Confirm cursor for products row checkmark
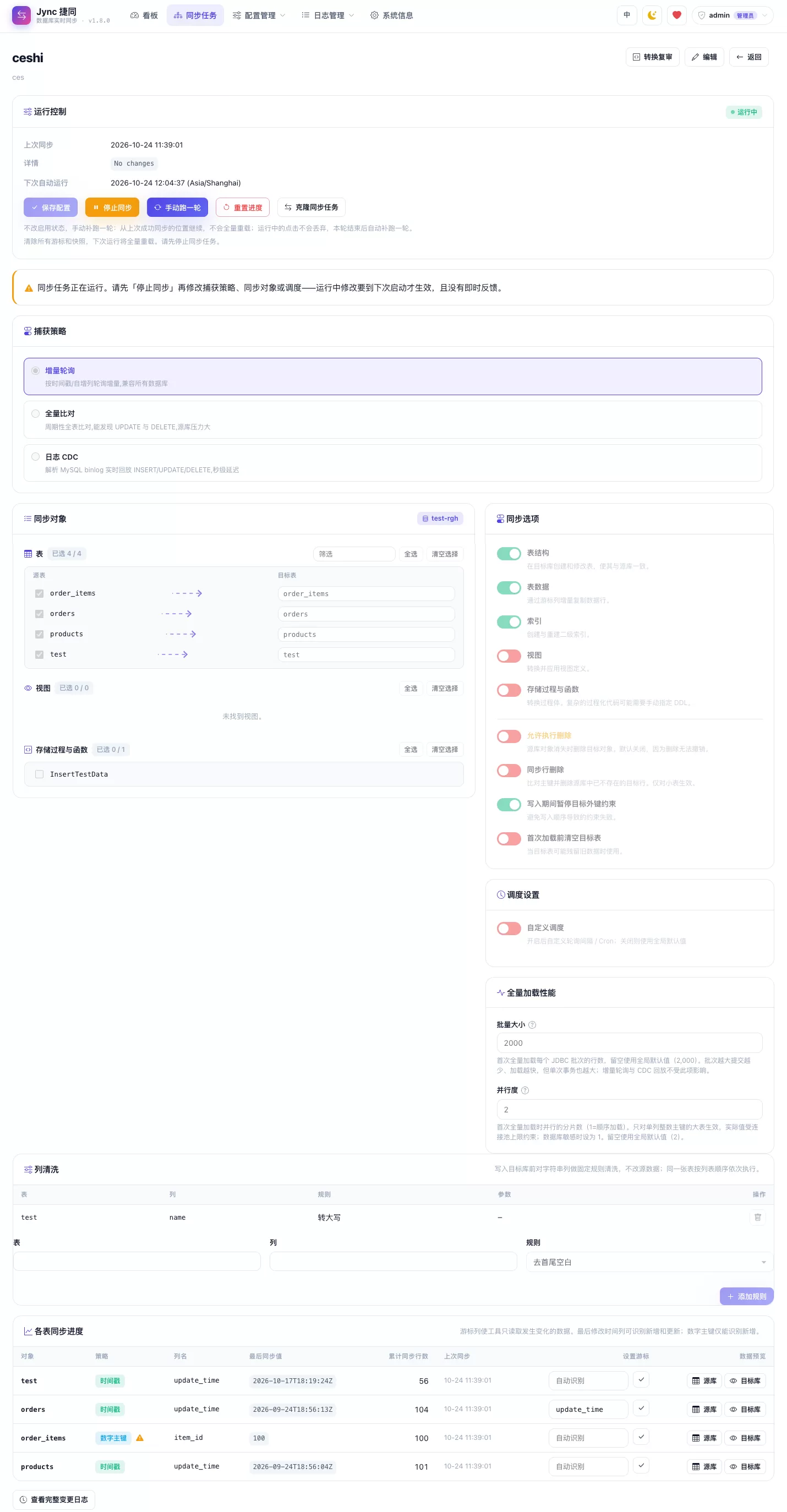The width and height of the screenshot is (787, 1512). click(641, 1466)
